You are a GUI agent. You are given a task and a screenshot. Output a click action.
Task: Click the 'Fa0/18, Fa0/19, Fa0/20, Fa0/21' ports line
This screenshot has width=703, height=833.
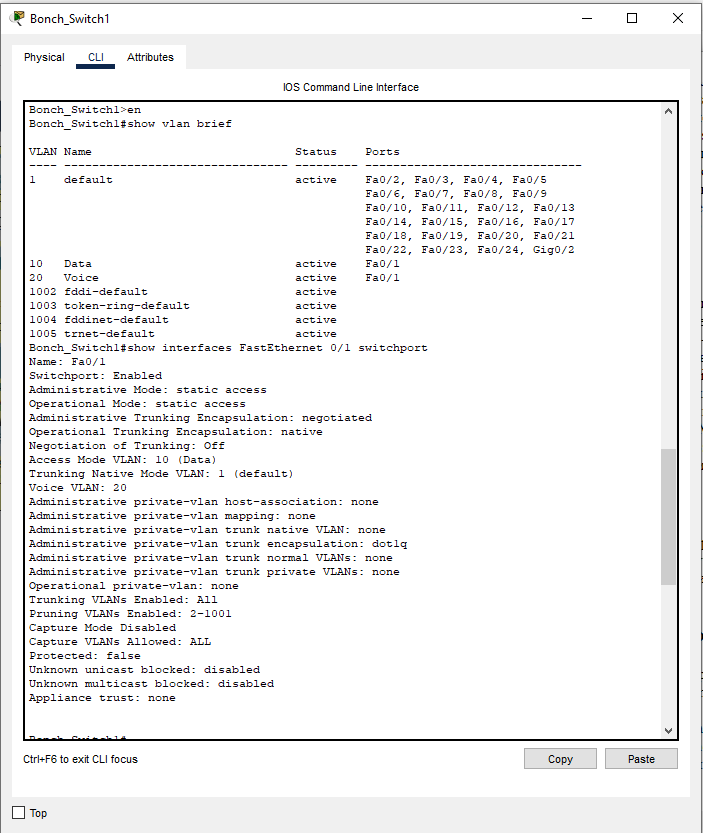470,236
